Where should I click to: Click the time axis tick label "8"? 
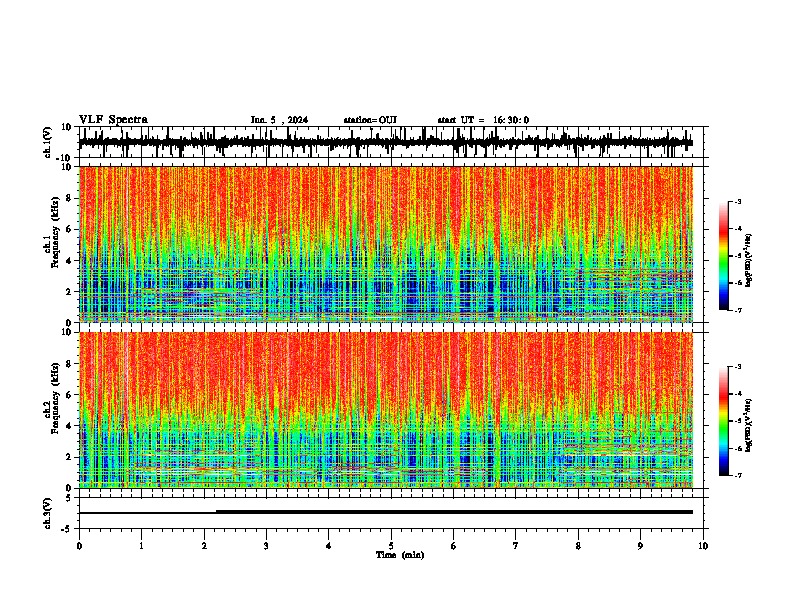click(578, 546)
